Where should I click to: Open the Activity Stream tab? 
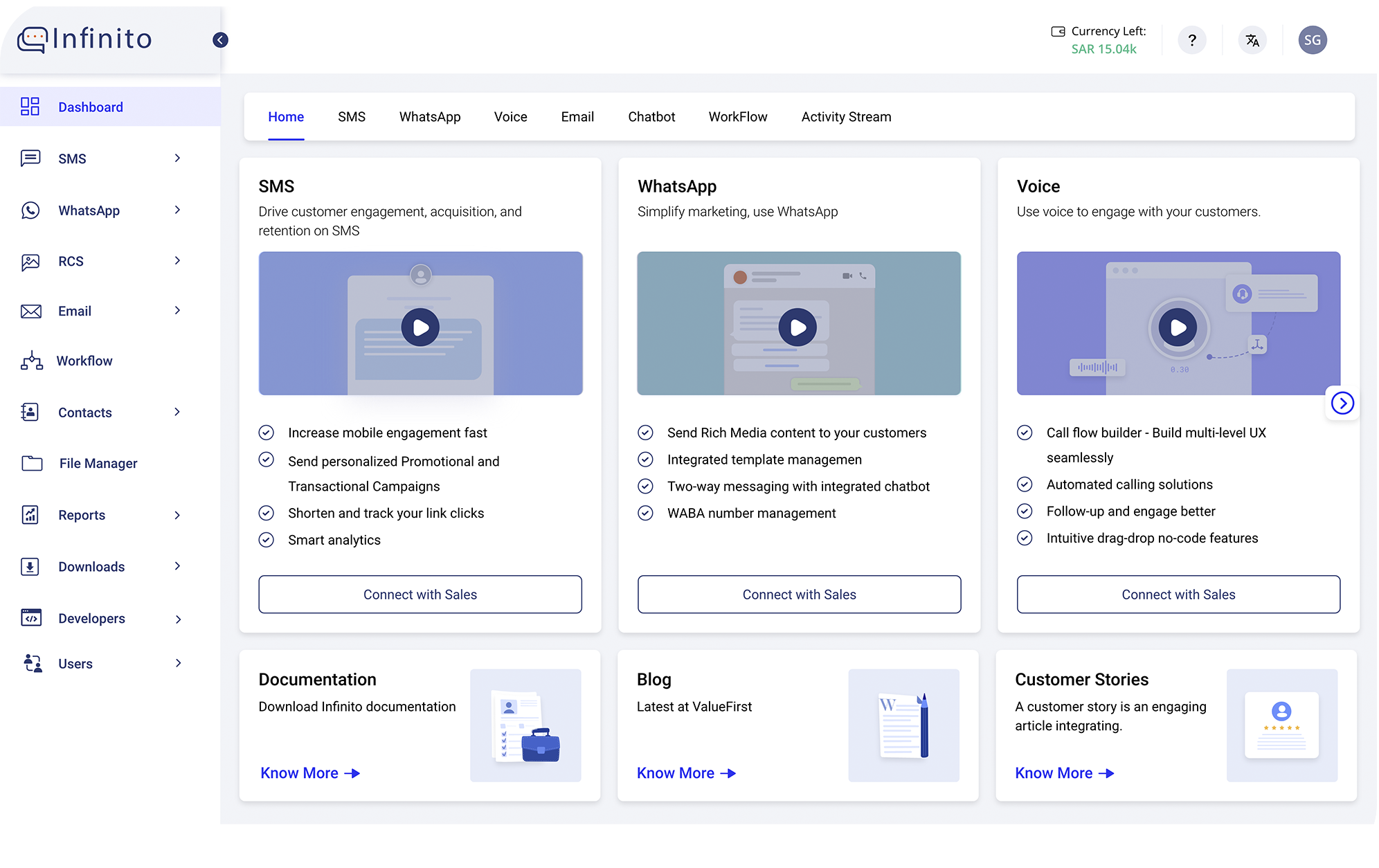click(845, 116)
